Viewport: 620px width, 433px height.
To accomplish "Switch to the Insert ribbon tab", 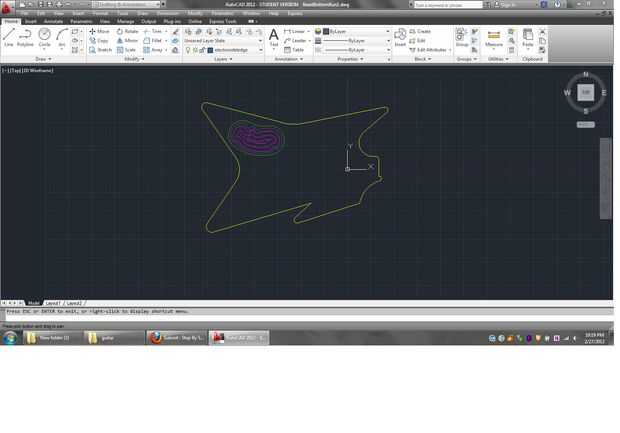I will 31,21.
